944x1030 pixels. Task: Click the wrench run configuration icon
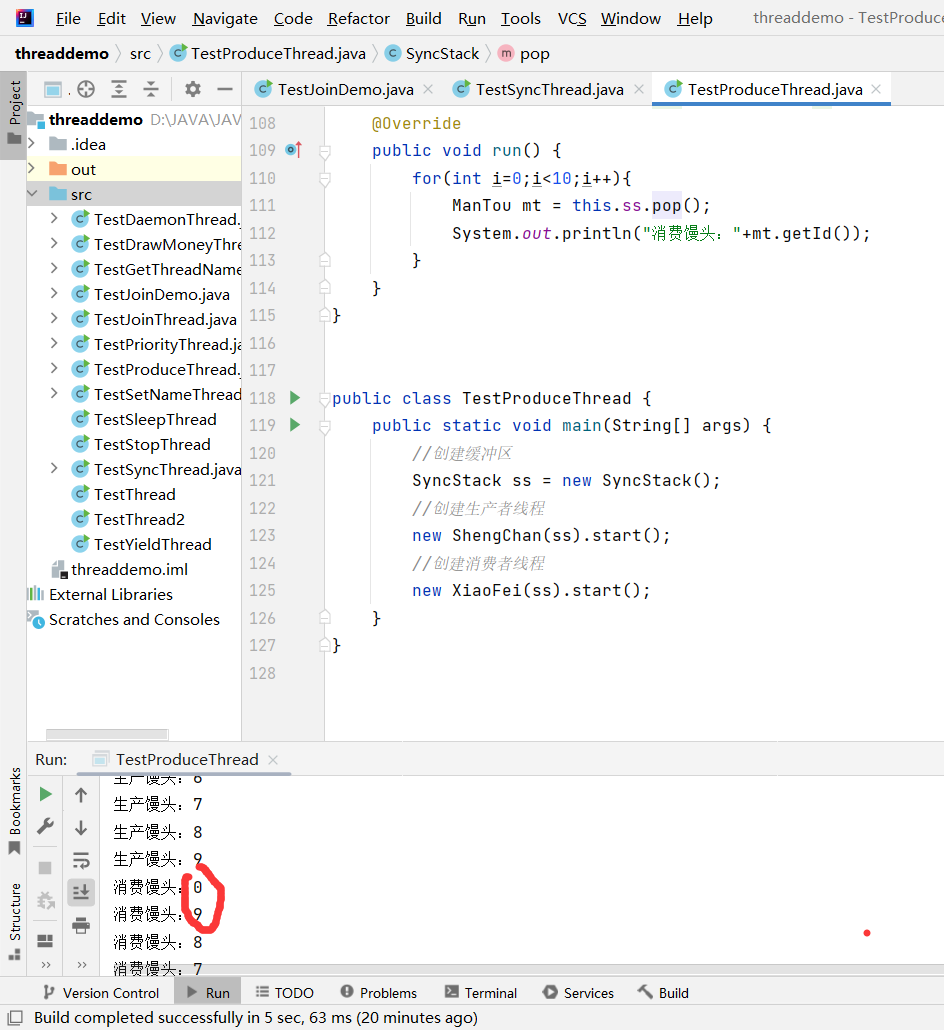click(x=45, y=826)
